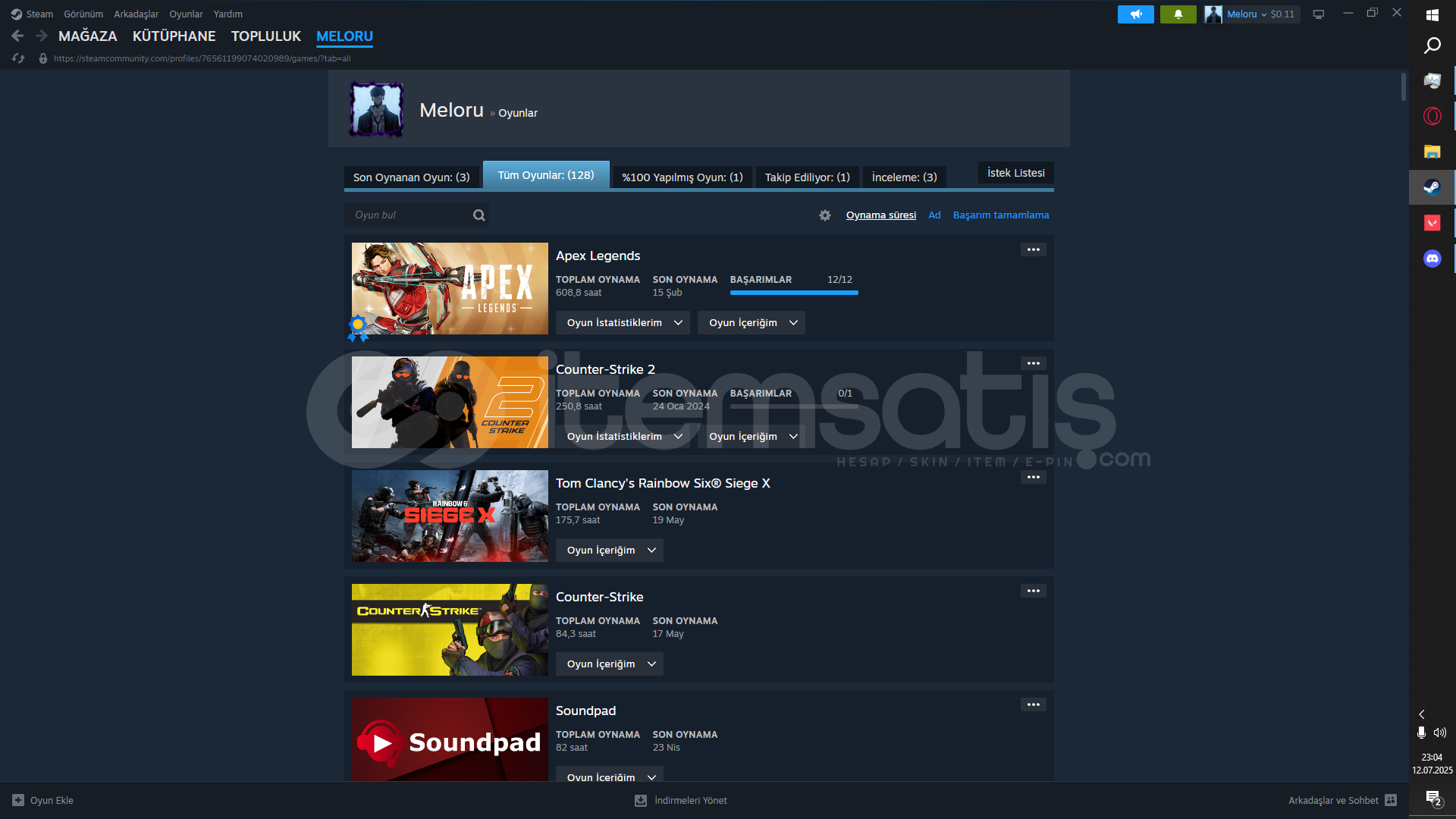Open Soundpad three-dot options menu
This screenshot has width=1456, height=819.
1033,704
